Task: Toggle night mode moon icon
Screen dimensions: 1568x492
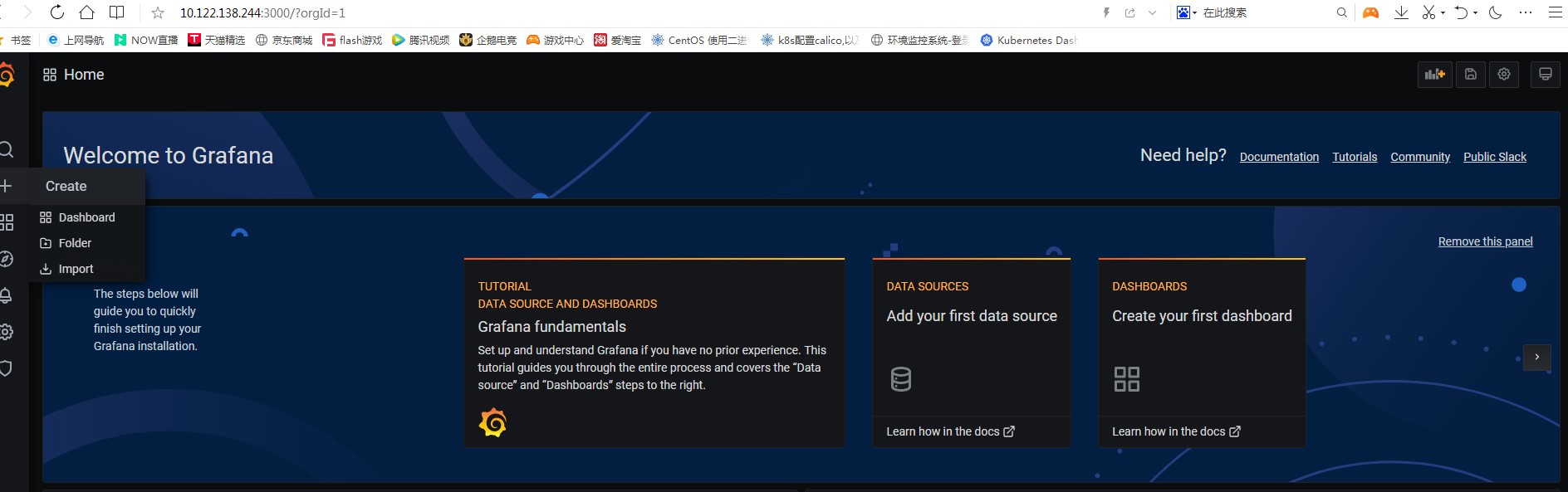Action: 1496,12
